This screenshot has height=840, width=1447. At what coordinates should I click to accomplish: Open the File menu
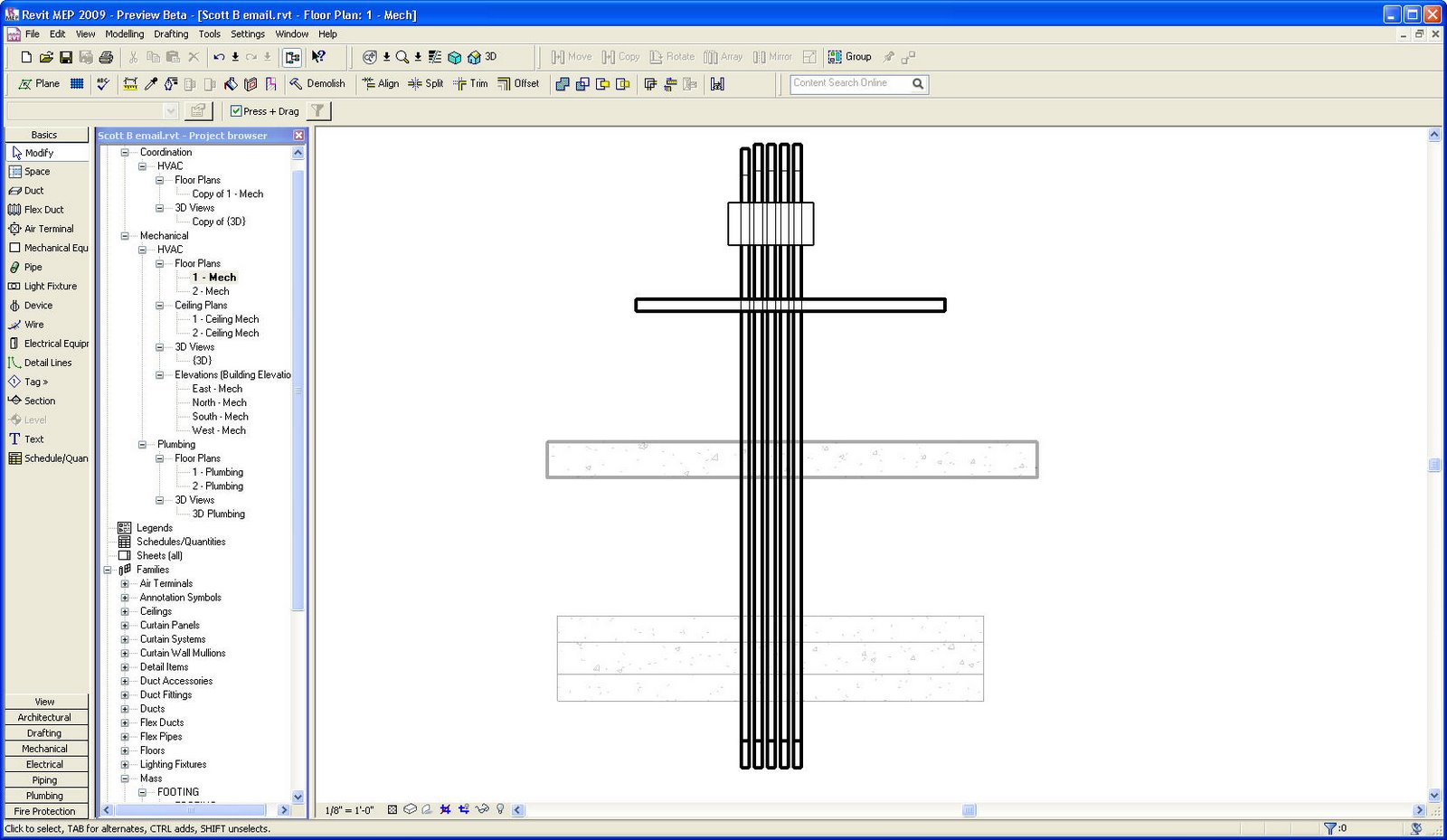(33, 34)
